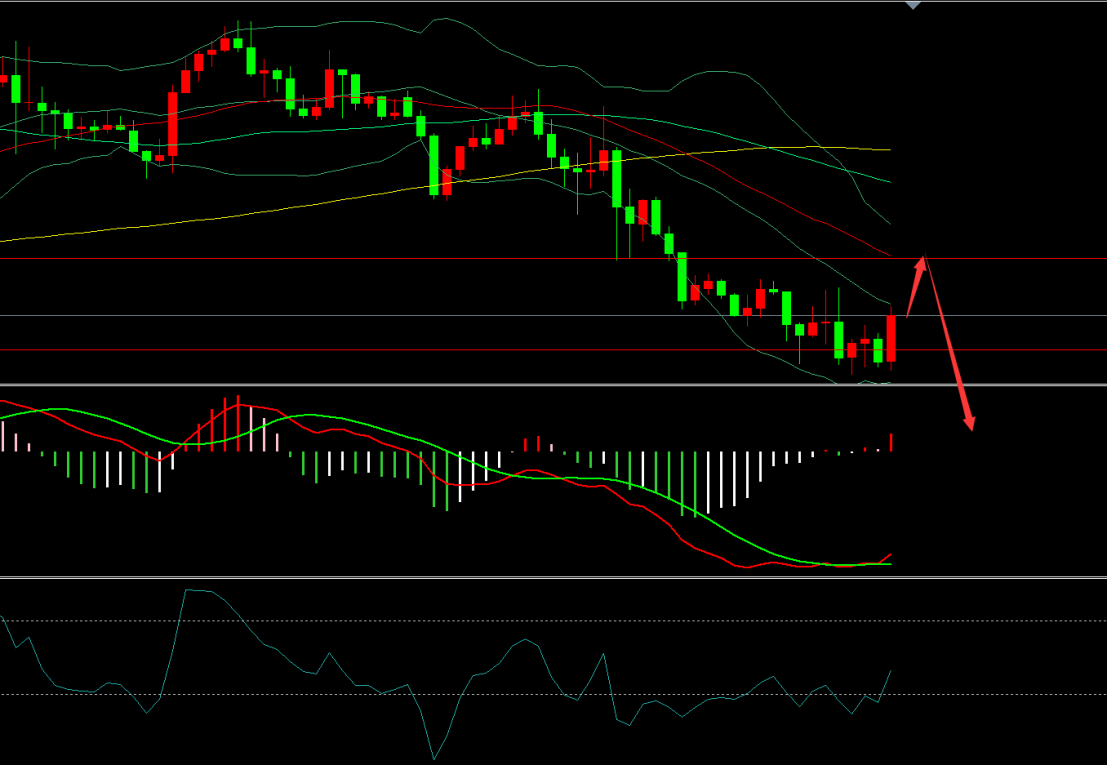This screenshot has height=765, width=1107.
Task: Select the lower red horizontal support line
Action: coord(554,349)
